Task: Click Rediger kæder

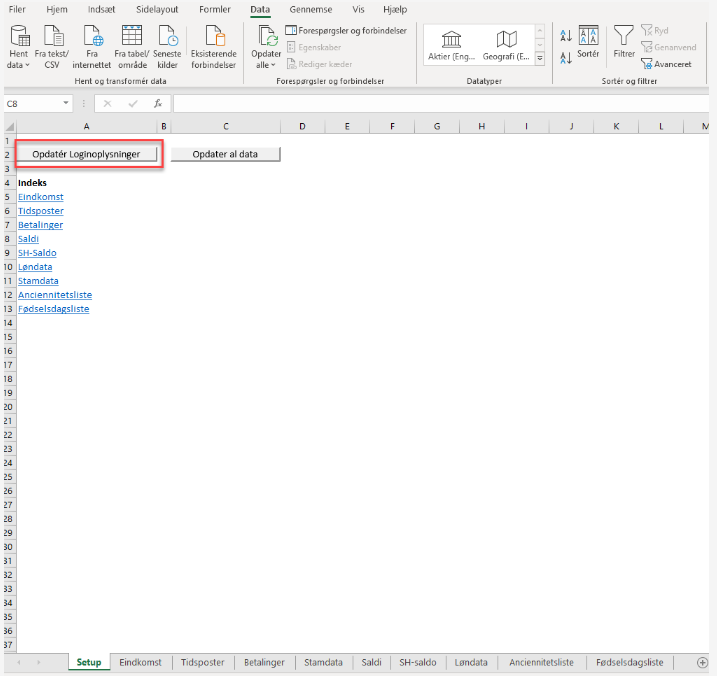Action: click(x=319, y=64)
